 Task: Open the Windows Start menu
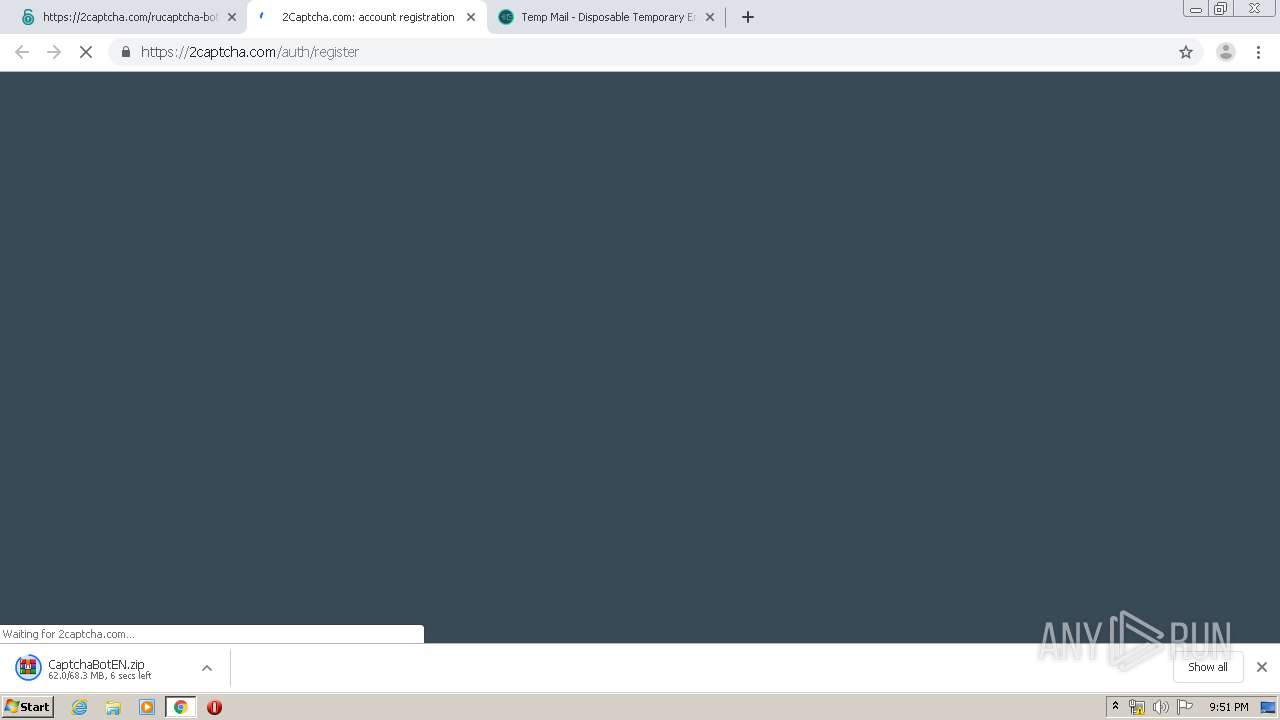(x=28, y=707)
